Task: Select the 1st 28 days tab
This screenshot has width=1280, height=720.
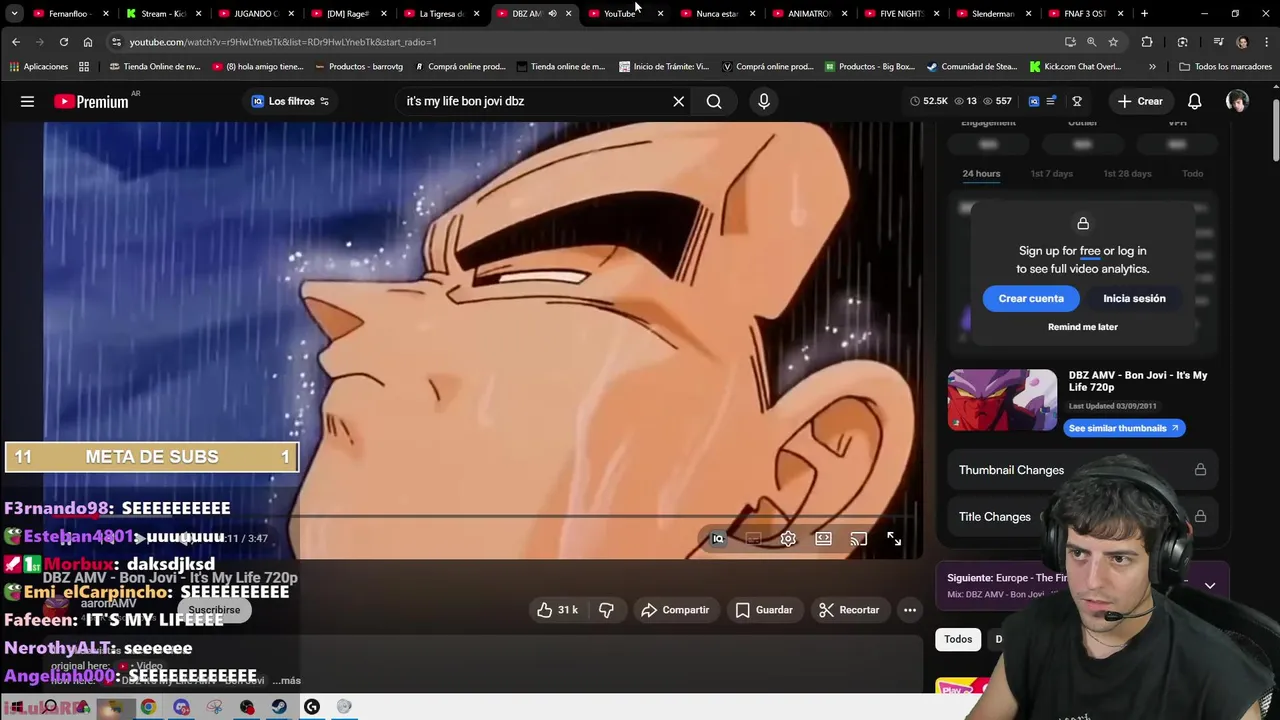Action: coord(1127,173)
